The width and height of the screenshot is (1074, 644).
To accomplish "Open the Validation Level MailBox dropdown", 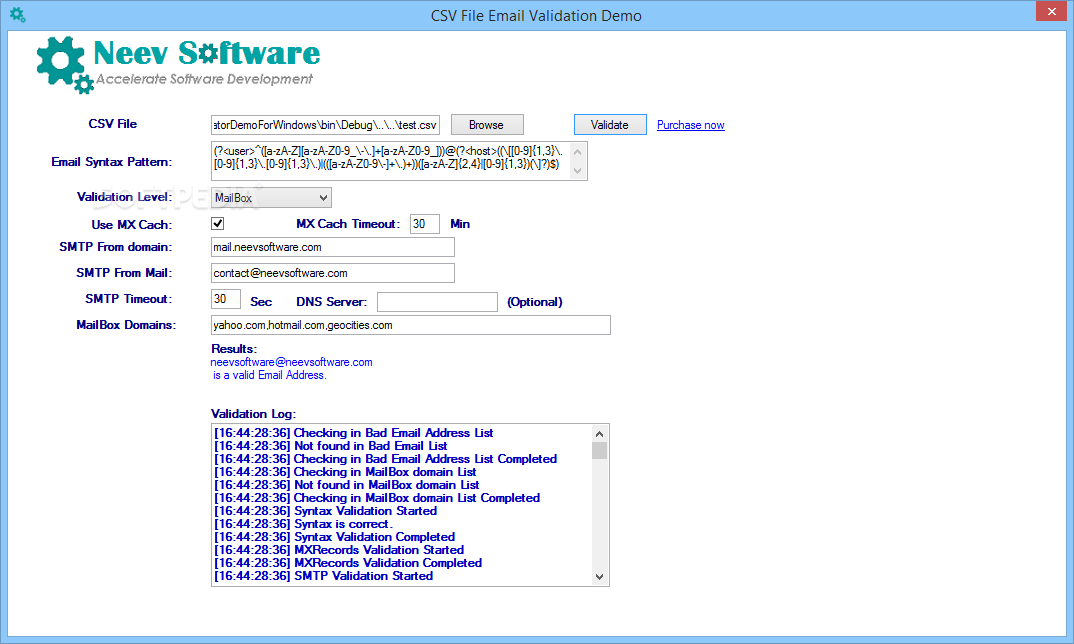I will (271, 197).
